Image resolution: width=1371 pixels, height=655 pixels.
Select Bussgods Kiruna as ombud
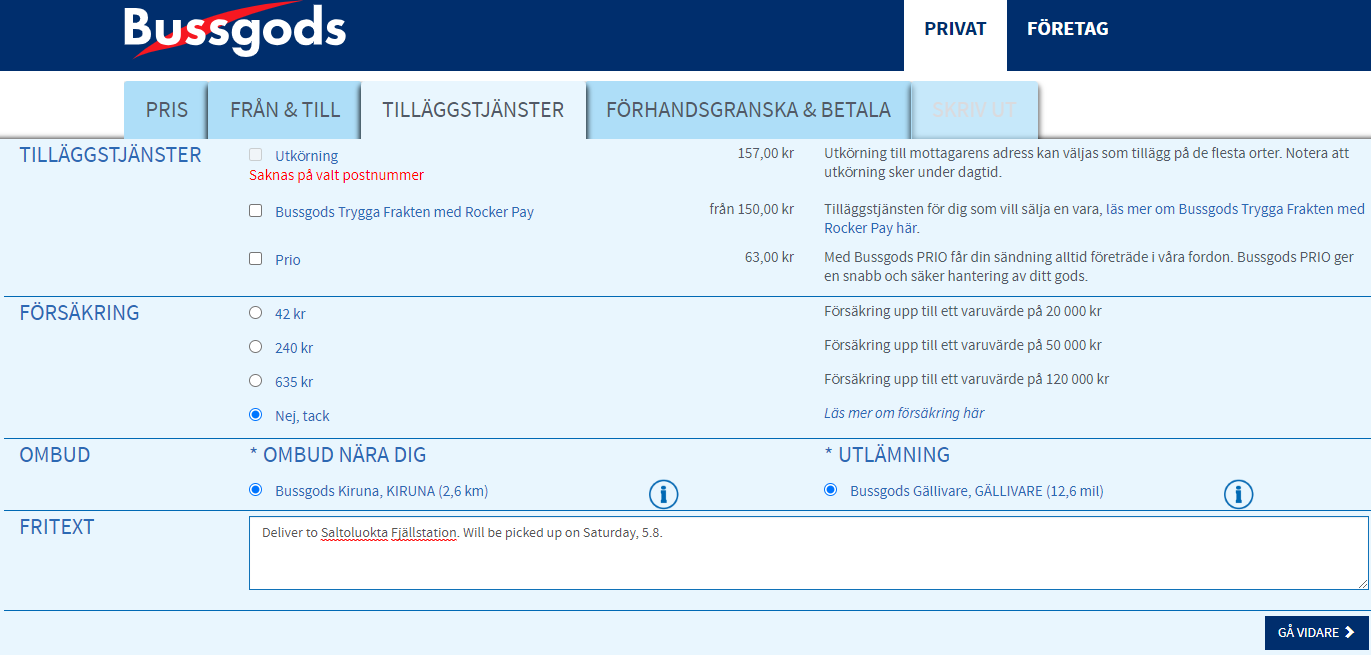click(256, 490)
